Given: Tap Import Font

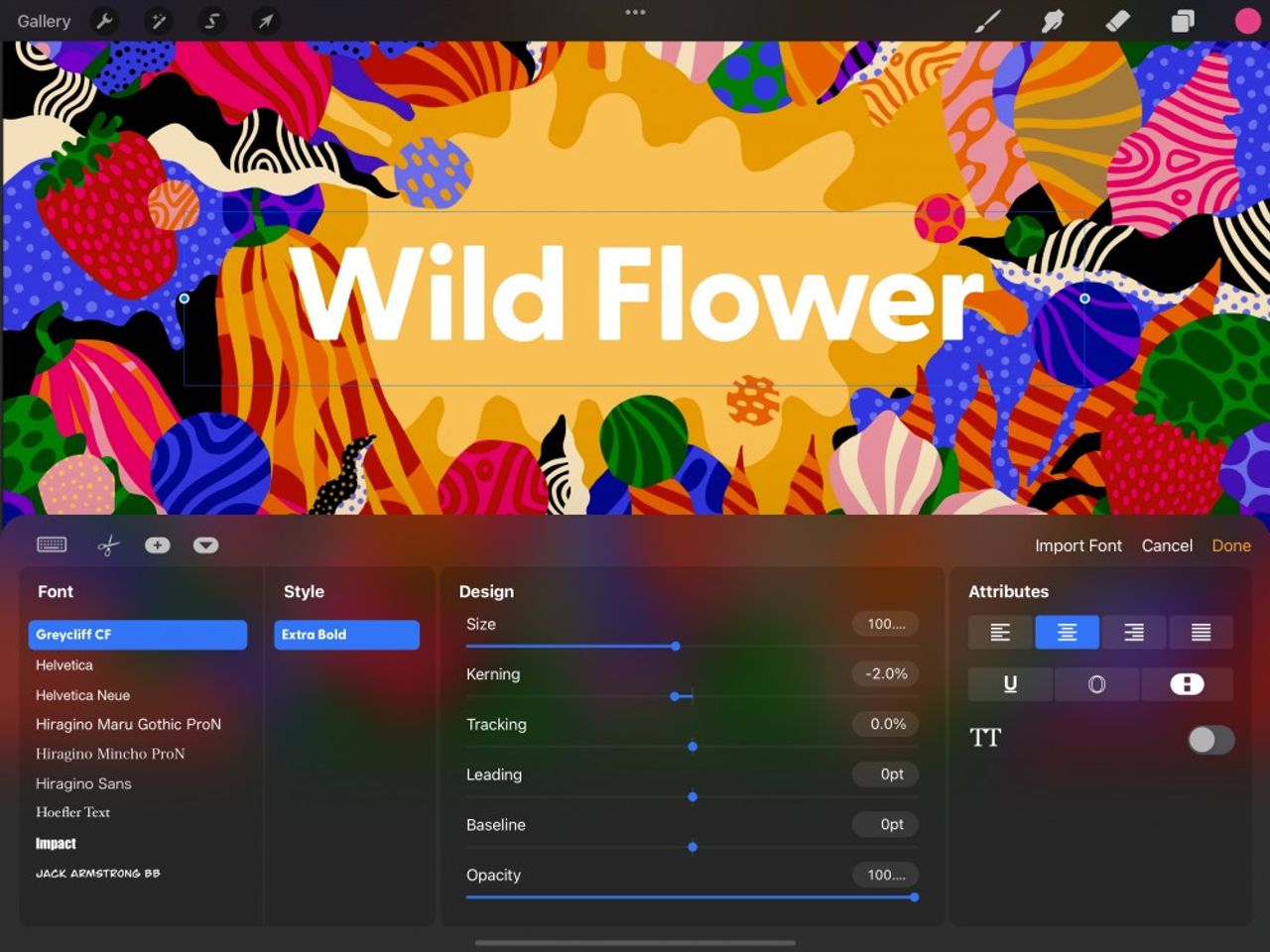Looking at the screenshot, I should click(1079, 545).
